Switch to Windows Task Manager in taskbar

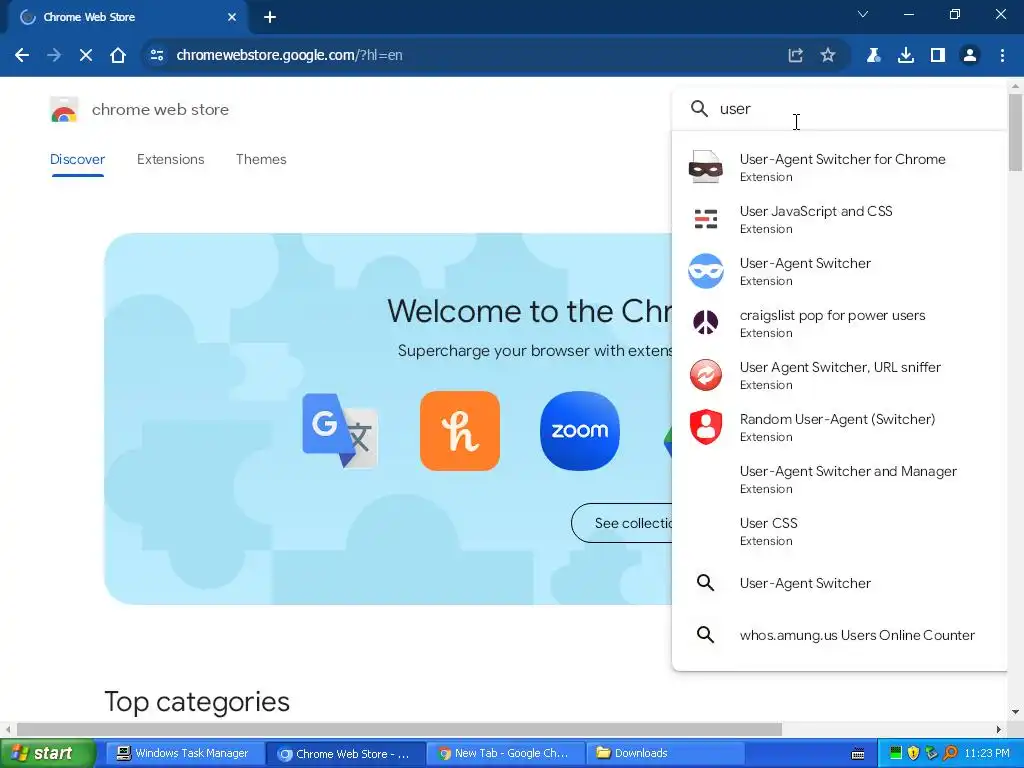184,754
